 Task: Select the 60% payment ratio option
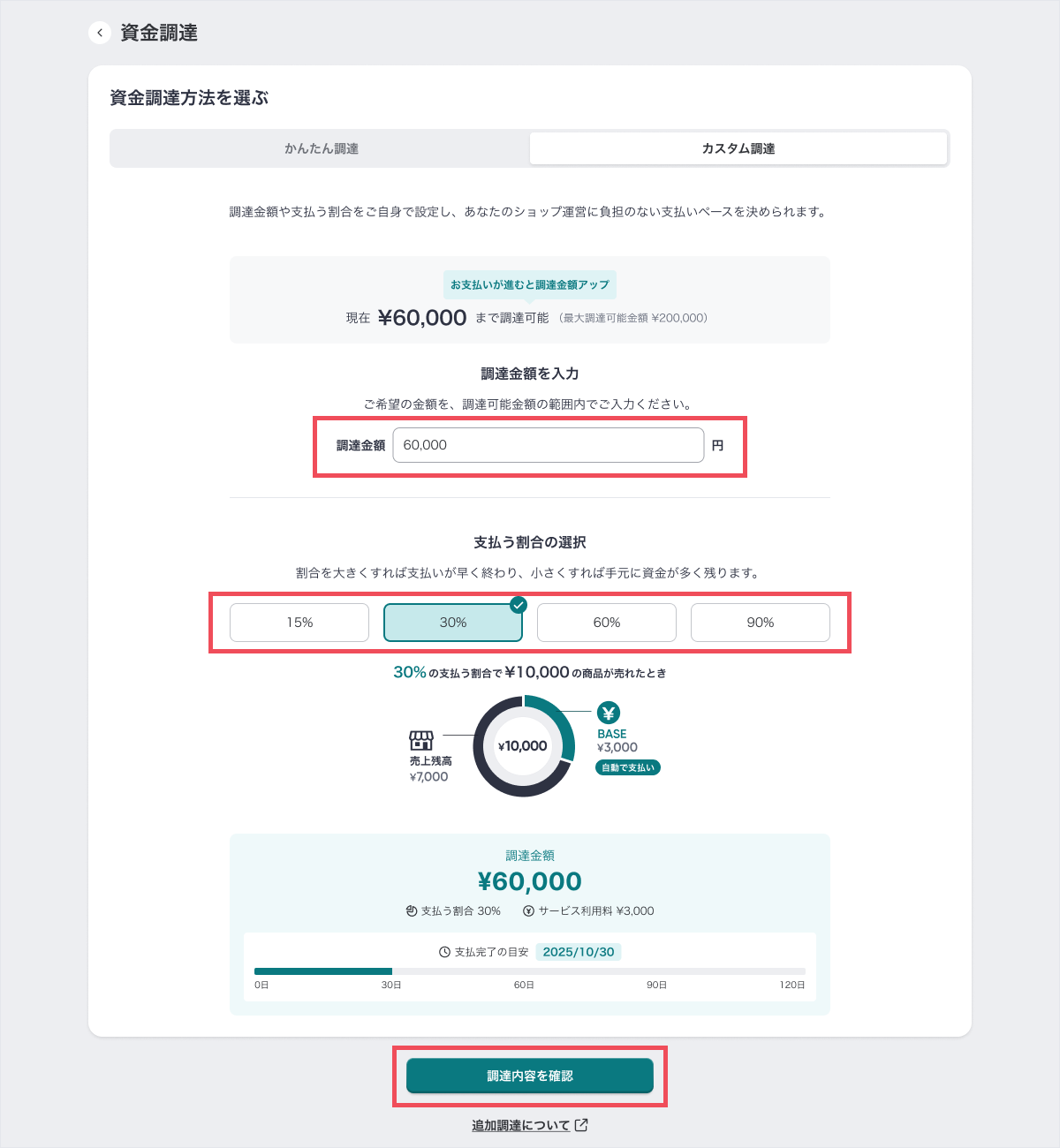607,623
